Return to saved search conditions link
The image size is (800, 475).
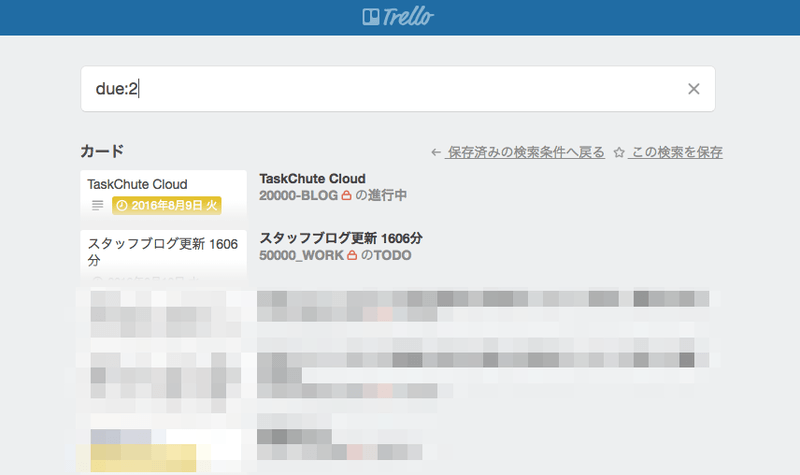click(525, 152)
